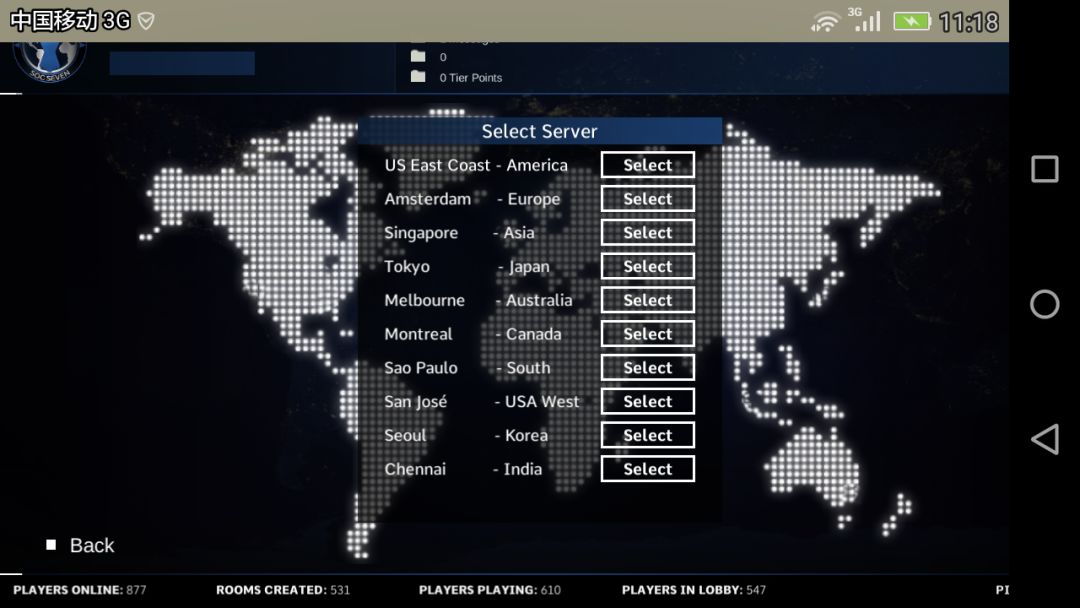The image size is (1080, 608).
Task: Click the folder icon beside the 0 value
Action: (x=418, y=56)
